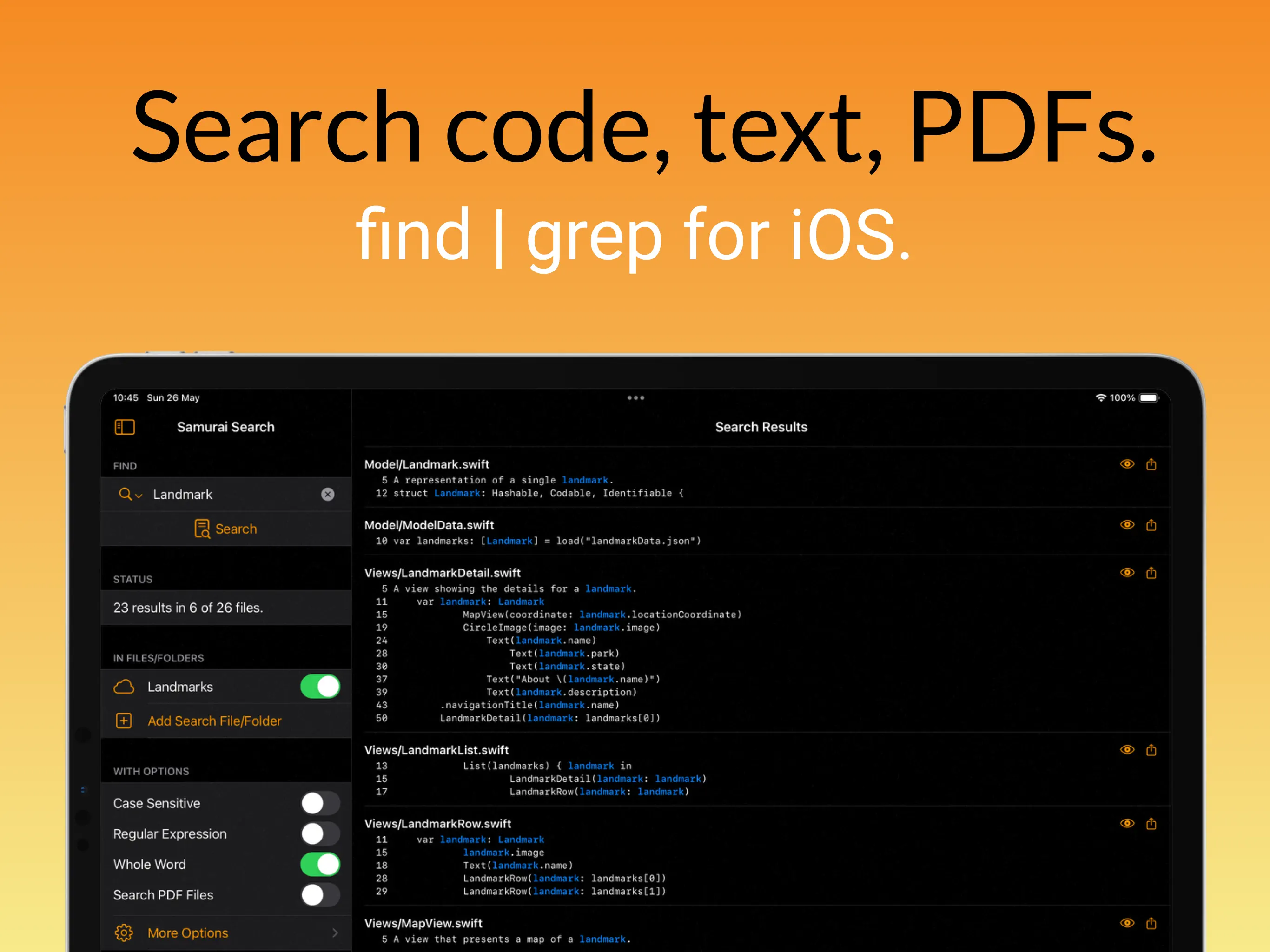Share Model/Landmark.swift result
The width and height of the screenshot is (1270, 952).
(x=1151, y=464)
